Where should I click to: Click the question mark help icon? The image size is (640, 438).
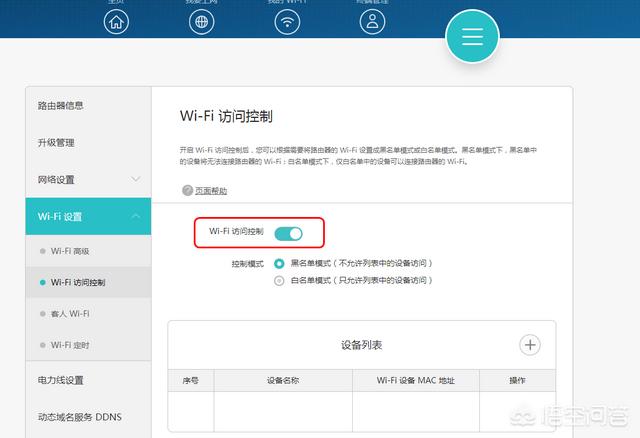click(x=187, y=190)
